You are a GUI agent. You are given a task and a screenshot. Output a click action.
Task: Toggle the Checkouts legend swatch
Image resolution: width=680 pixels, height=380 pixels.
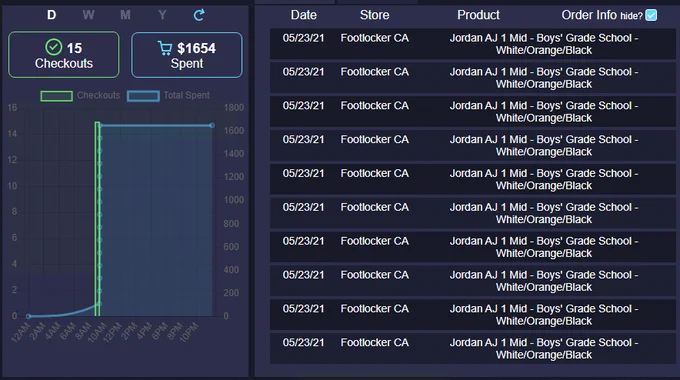(56, 96)
